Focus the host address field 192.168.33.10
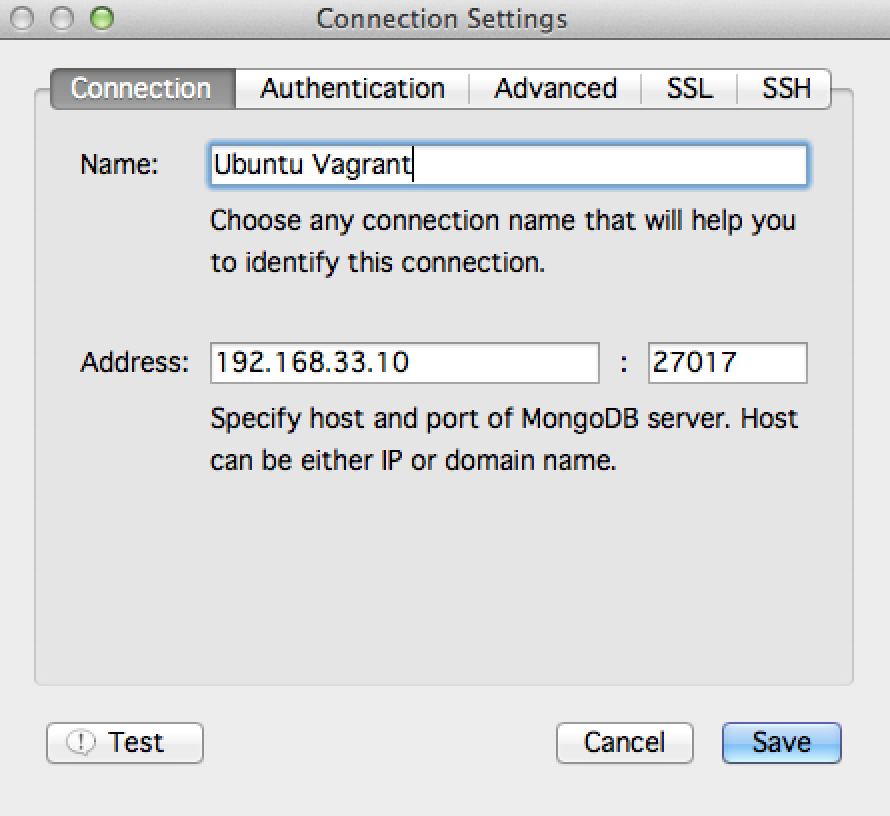Screen dimensions: 890x816 (x=404, y=363)
